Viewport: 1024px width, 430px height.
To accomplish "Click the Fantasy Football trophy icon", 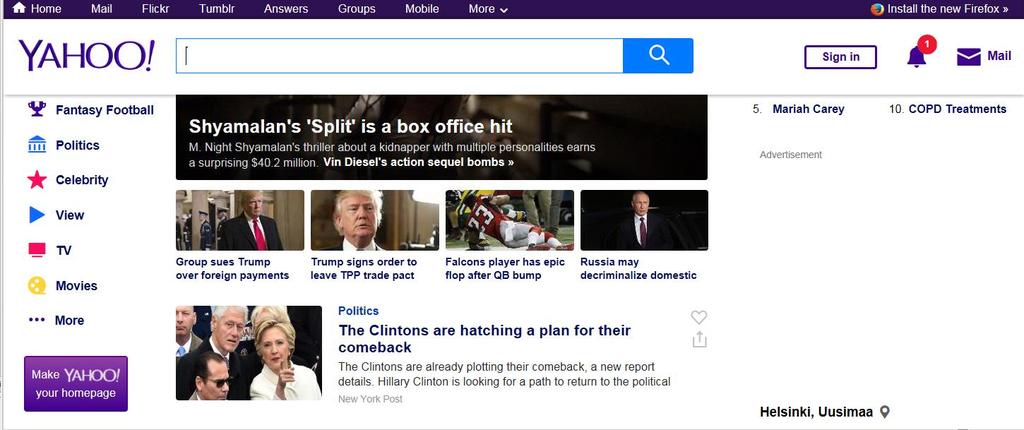I will 37,109.
